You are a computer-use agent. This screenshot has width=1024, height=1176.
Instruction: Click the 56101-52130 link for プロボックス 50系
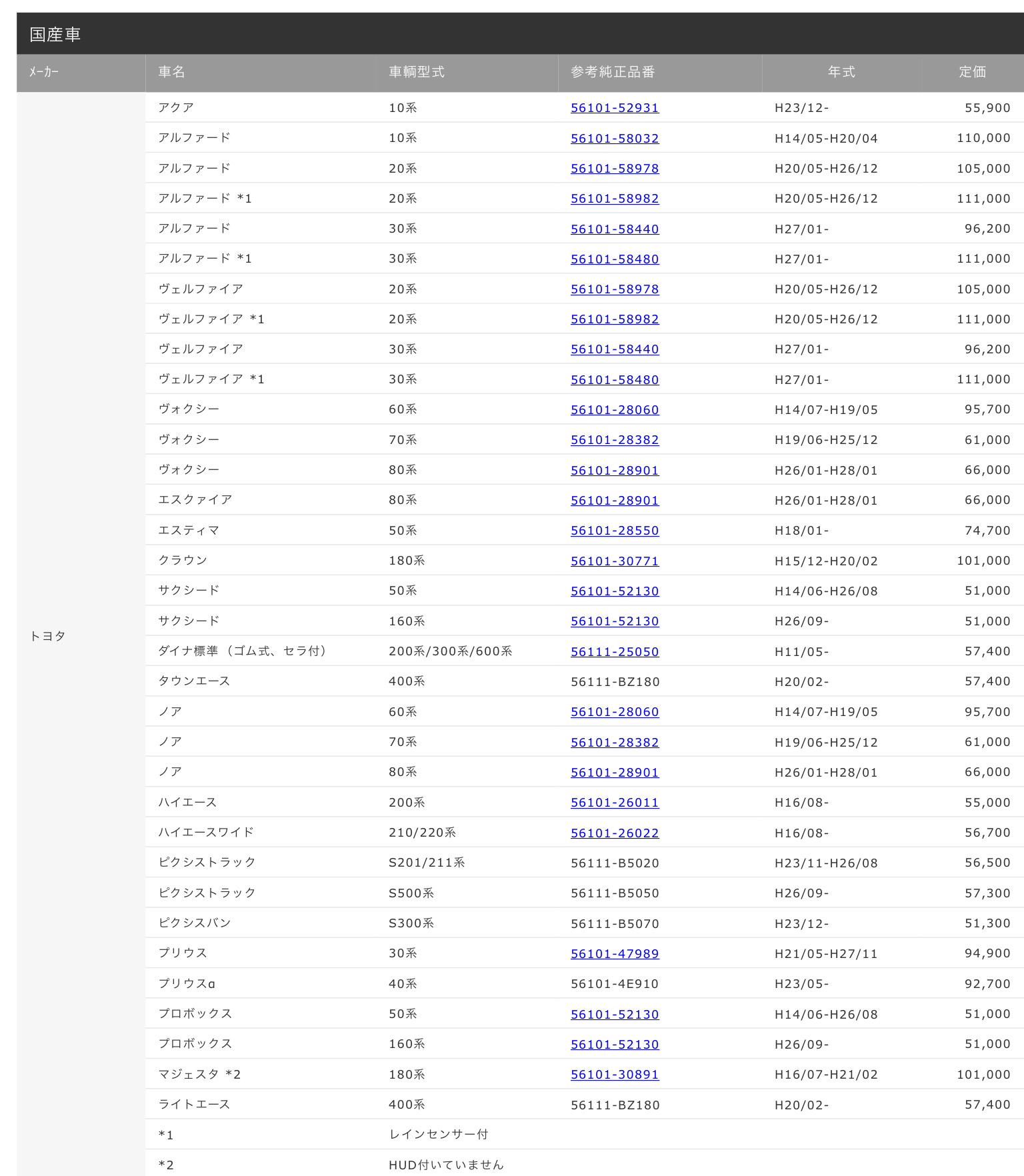pos(614,1014)
